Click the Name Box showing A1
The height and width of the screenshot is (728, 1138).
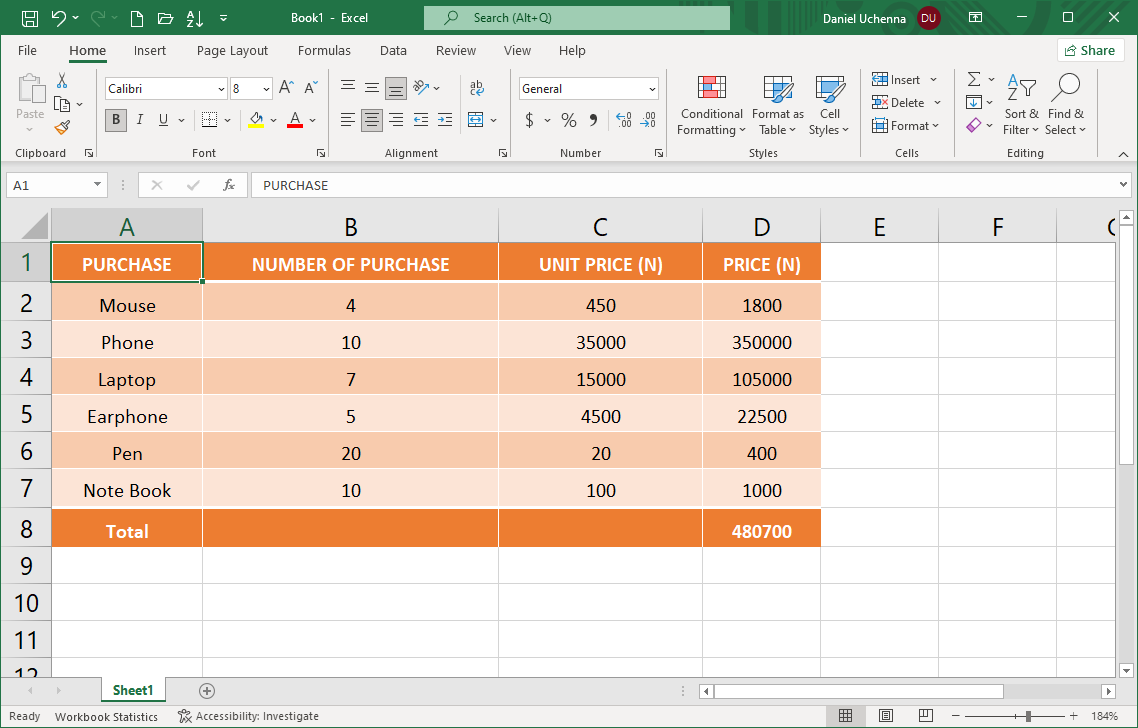(x=48, y=185)
